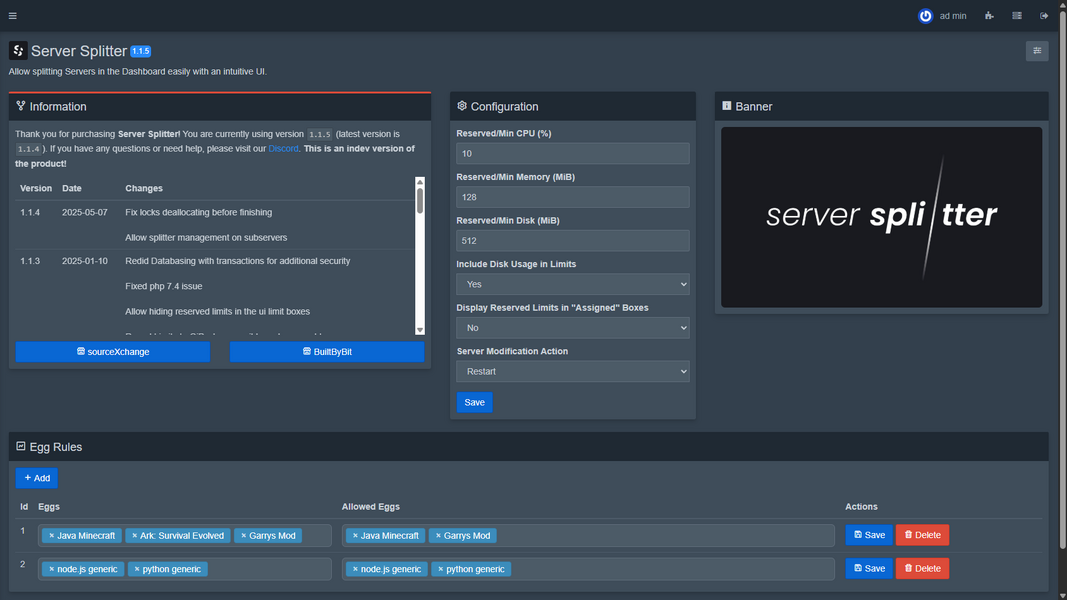Remove python generic from rule 2 Eggs
This screenshot has height=600, width=1067.
tap(136, 569)
